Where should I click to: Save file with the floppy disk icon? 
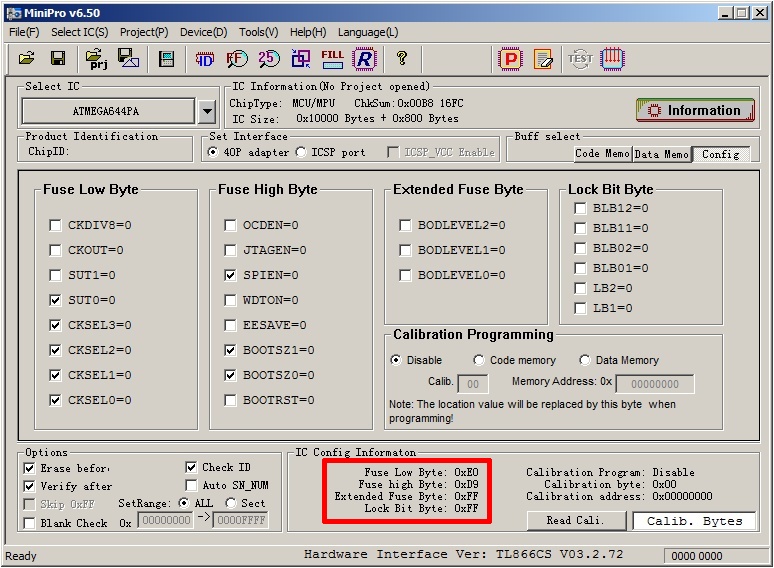pos(58,59)
